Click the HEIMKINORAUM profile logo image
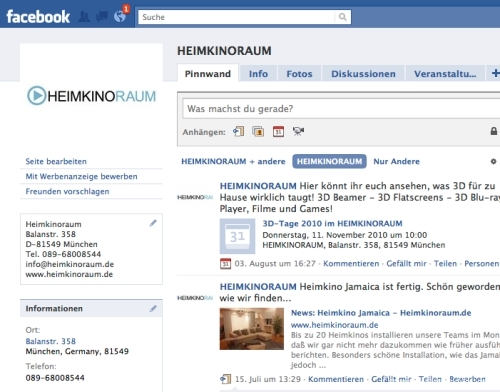Screen dimensions: 500x392 click(x=91, y=96)
